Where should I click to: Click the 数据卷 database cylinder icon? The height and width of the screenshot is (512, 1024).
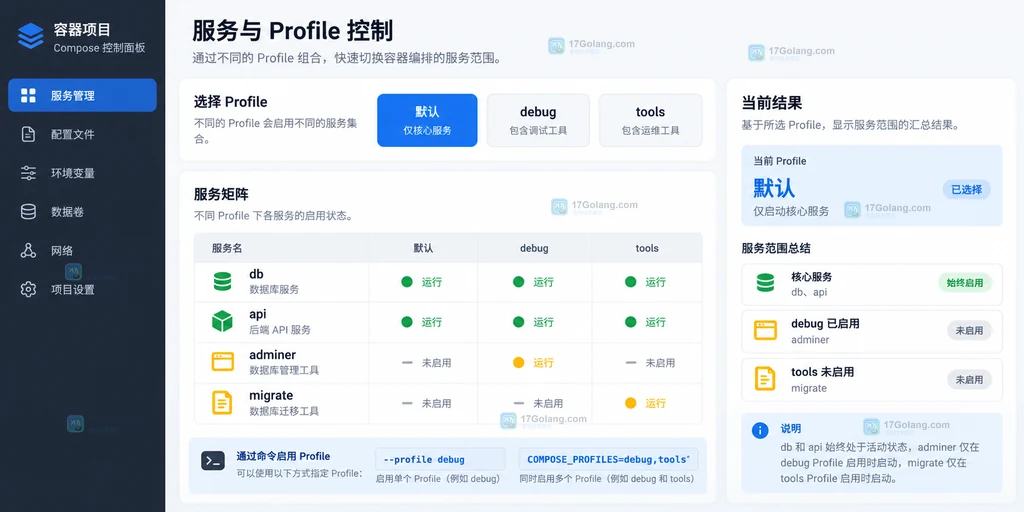pos(28,212)
